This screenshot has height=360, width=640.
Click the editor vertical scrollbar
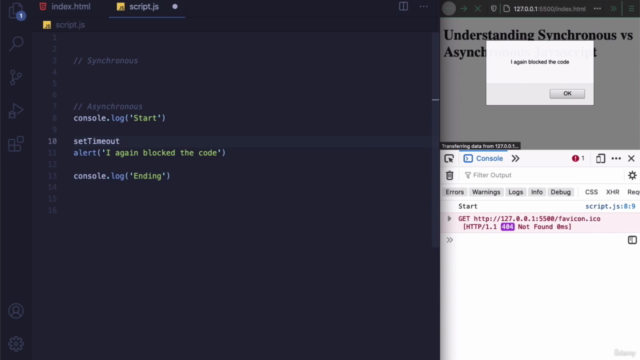[435, 139]
